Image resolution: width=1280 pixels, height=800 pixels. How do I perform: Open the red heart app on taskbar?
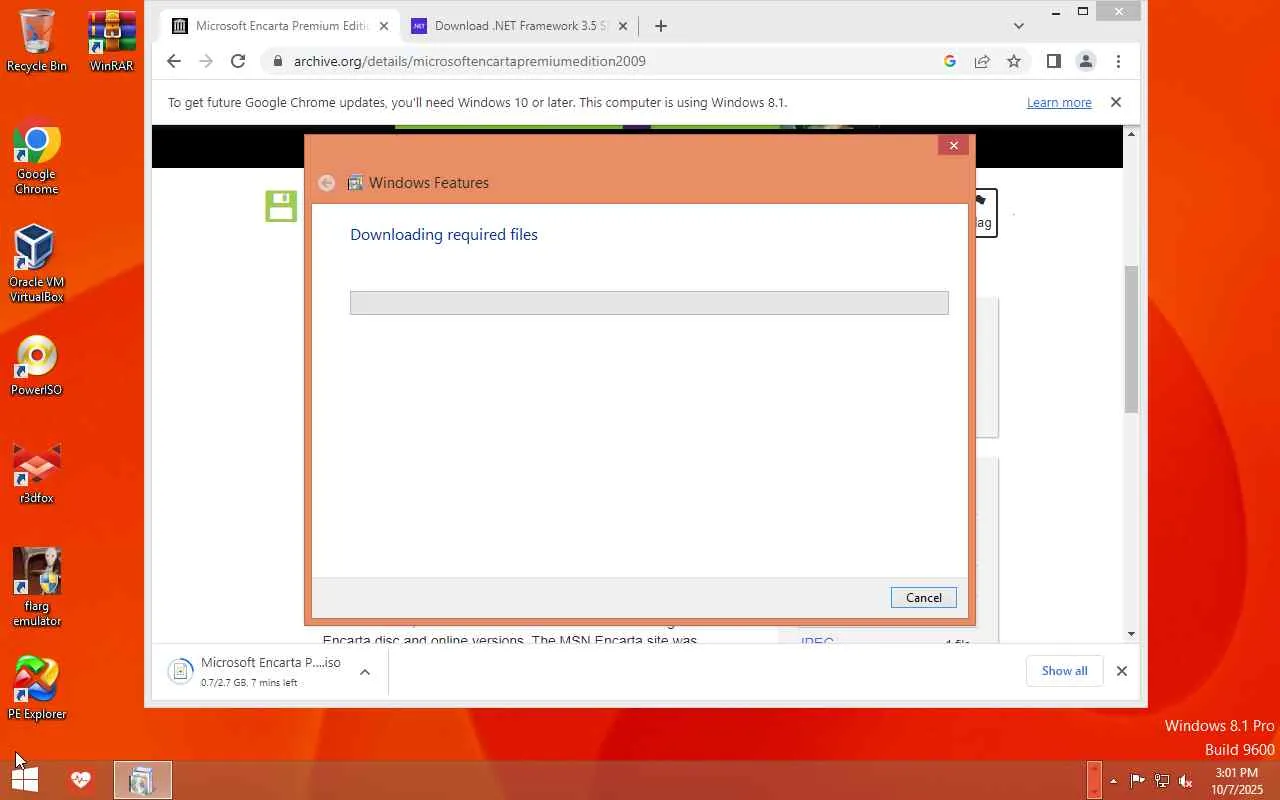[81, 780]
